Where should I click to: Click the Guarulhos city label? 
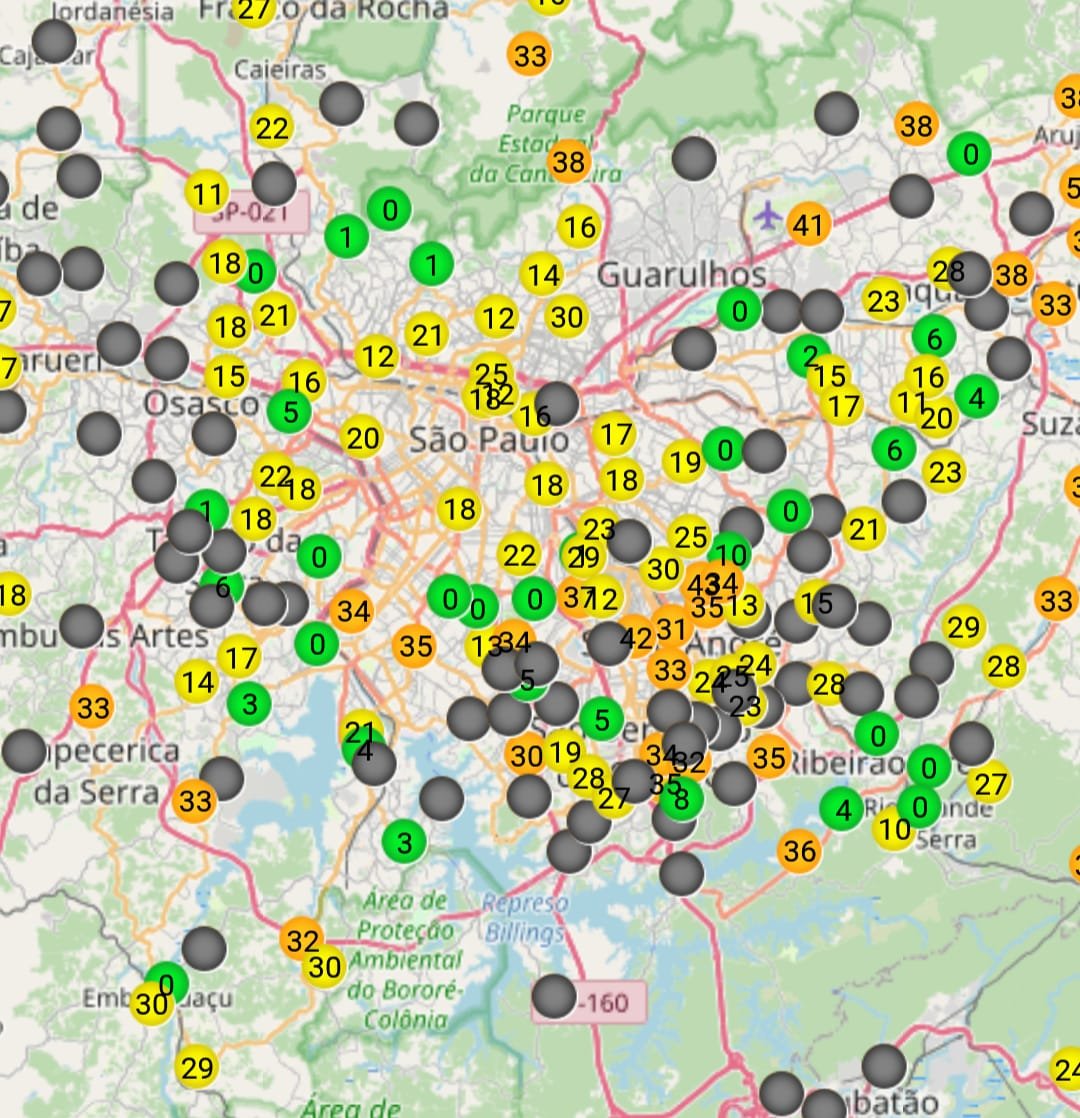pyautogui.click(x=682, y=274)
